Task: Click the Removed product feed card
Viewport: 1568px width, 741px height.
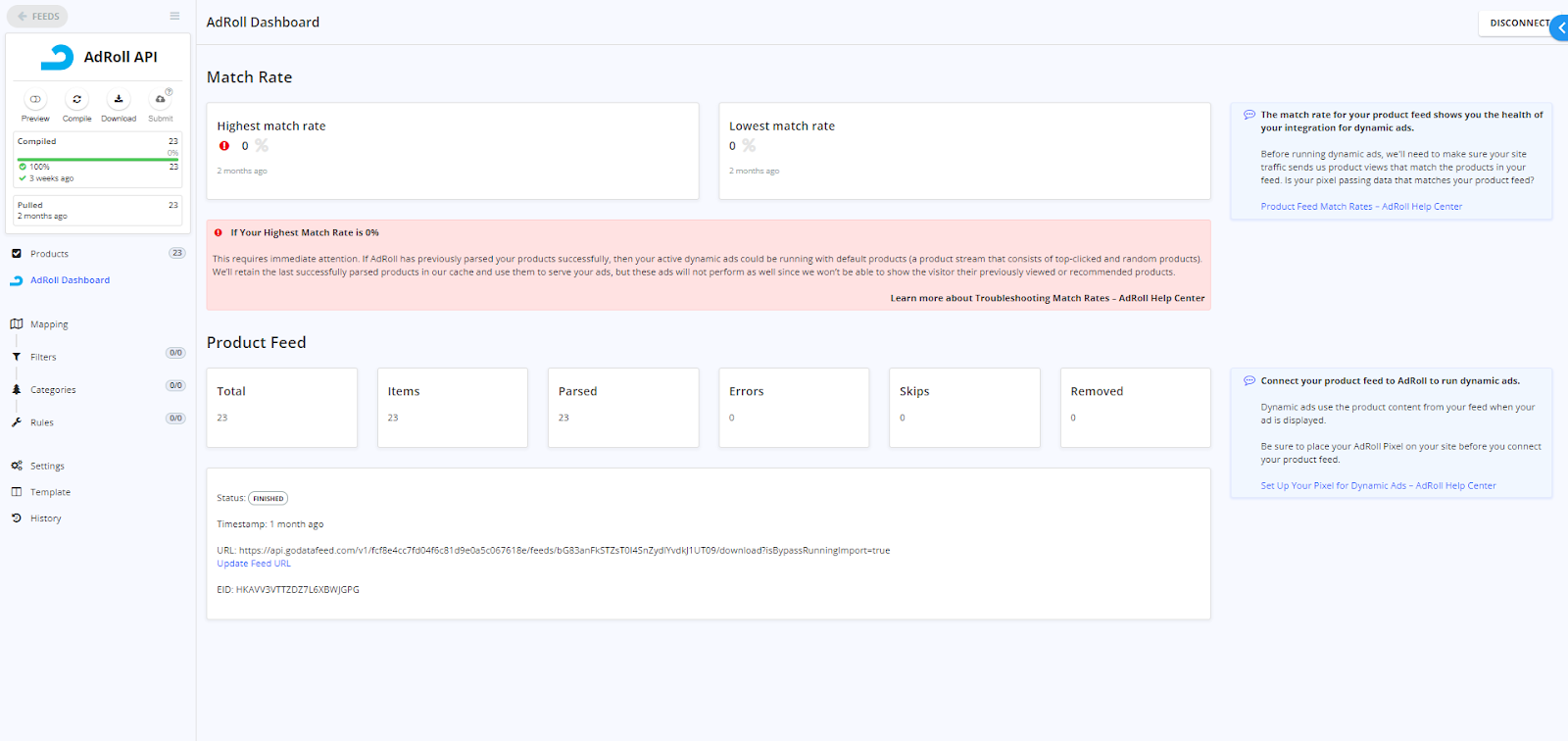Action: (x=1136, y=408)
